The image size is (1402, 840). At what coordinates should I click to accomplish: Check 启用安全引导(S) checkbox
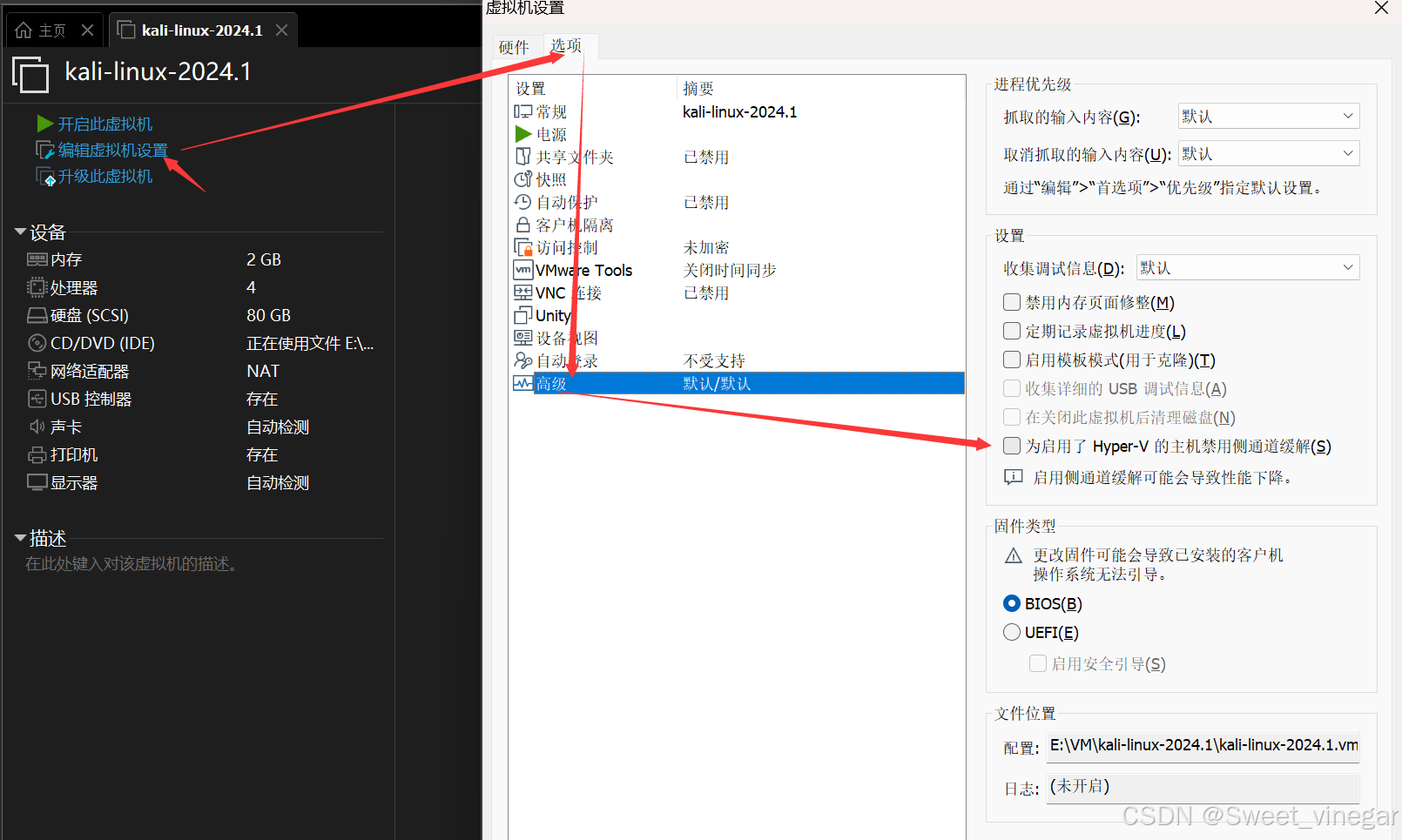pos(1038,663)
